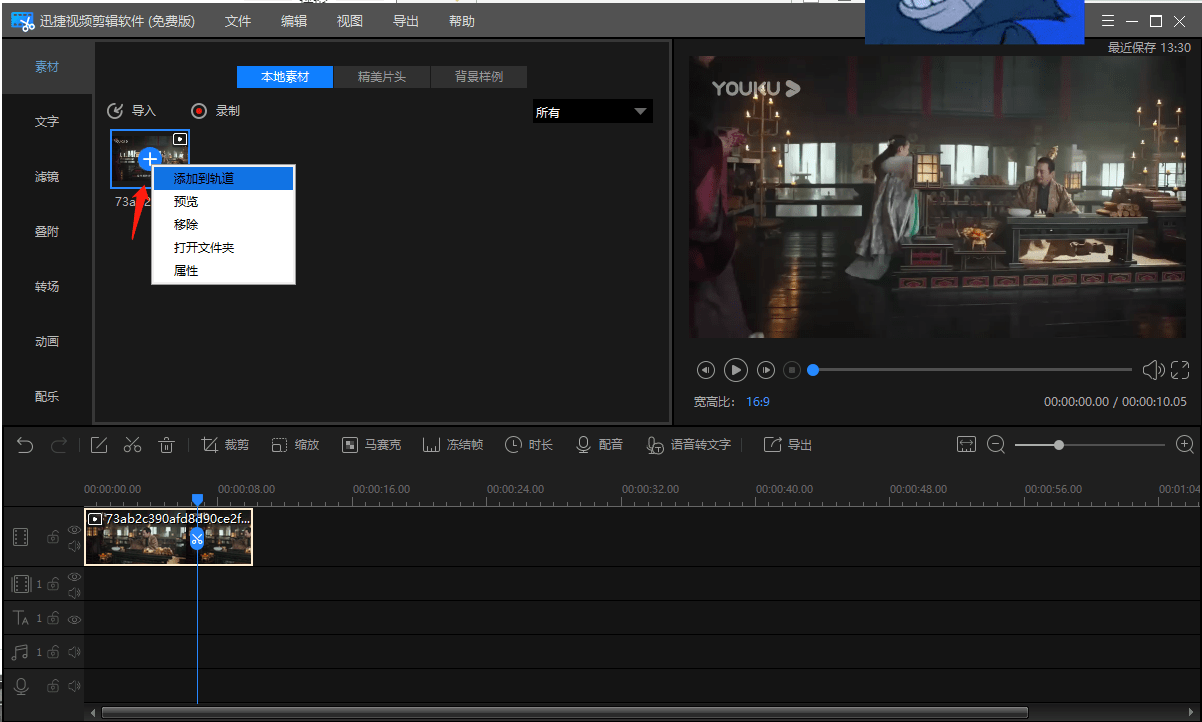Mute the preview speaker volume

[x=1153, y=370]
